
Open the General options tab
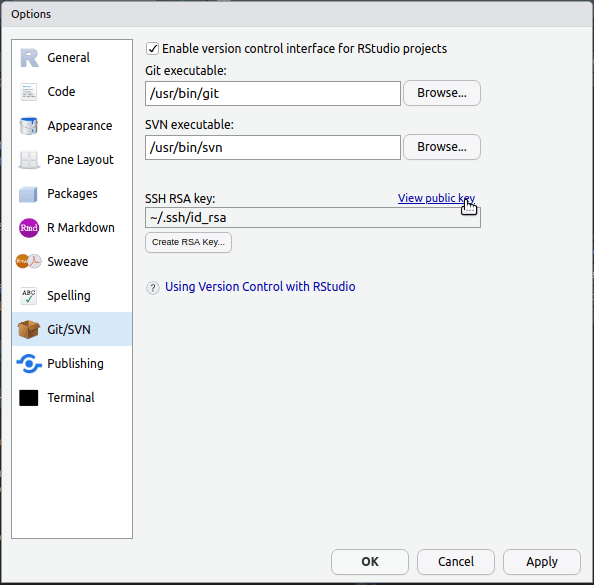68,58
